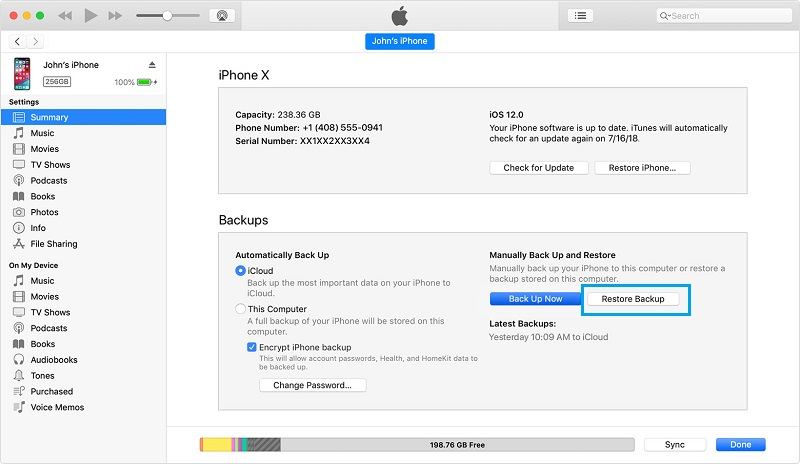
Task: Click the fast-forward playback button
Action: click(115, 16)
